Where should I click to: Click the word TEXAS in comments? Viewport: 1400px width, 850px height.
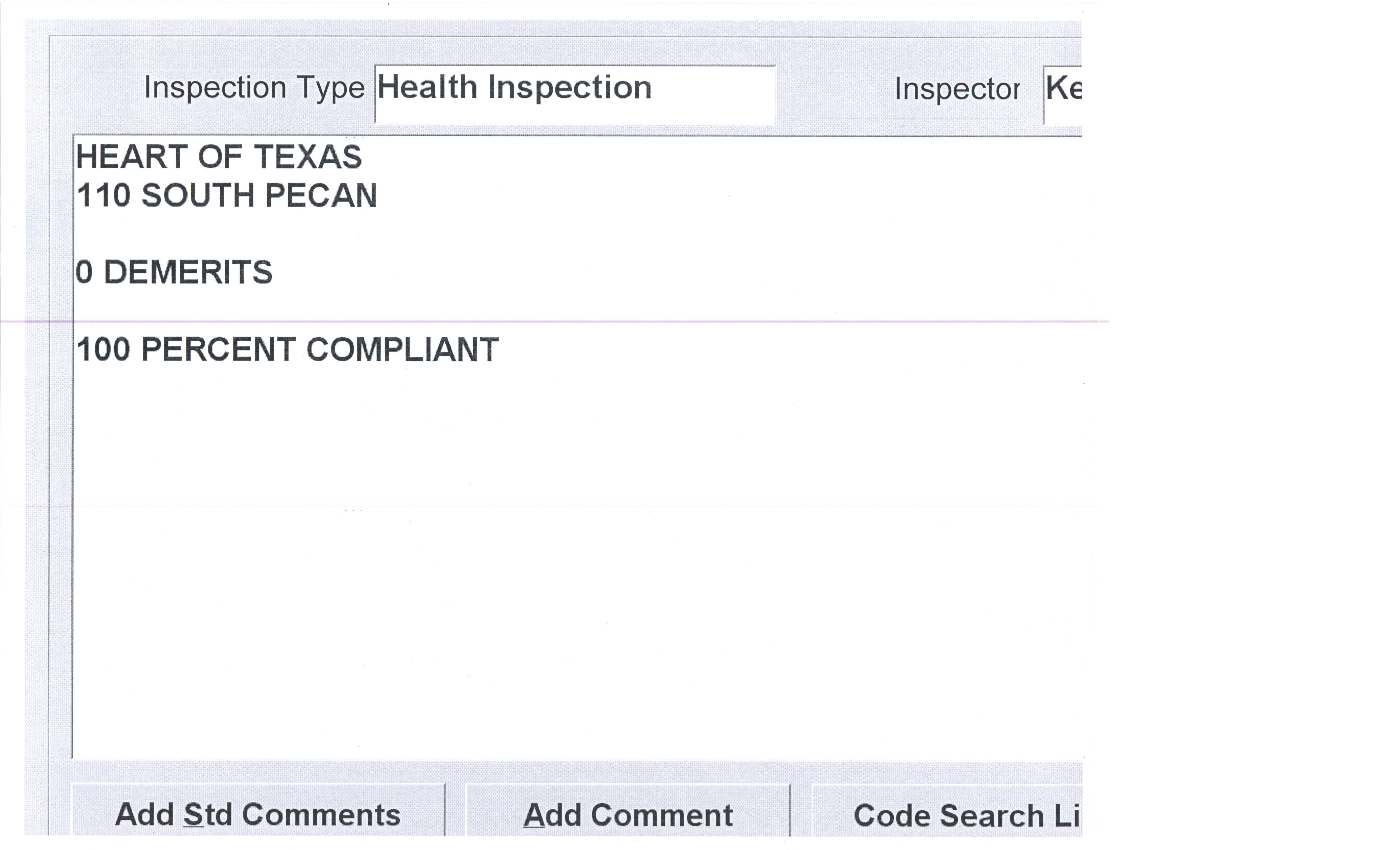307,156
